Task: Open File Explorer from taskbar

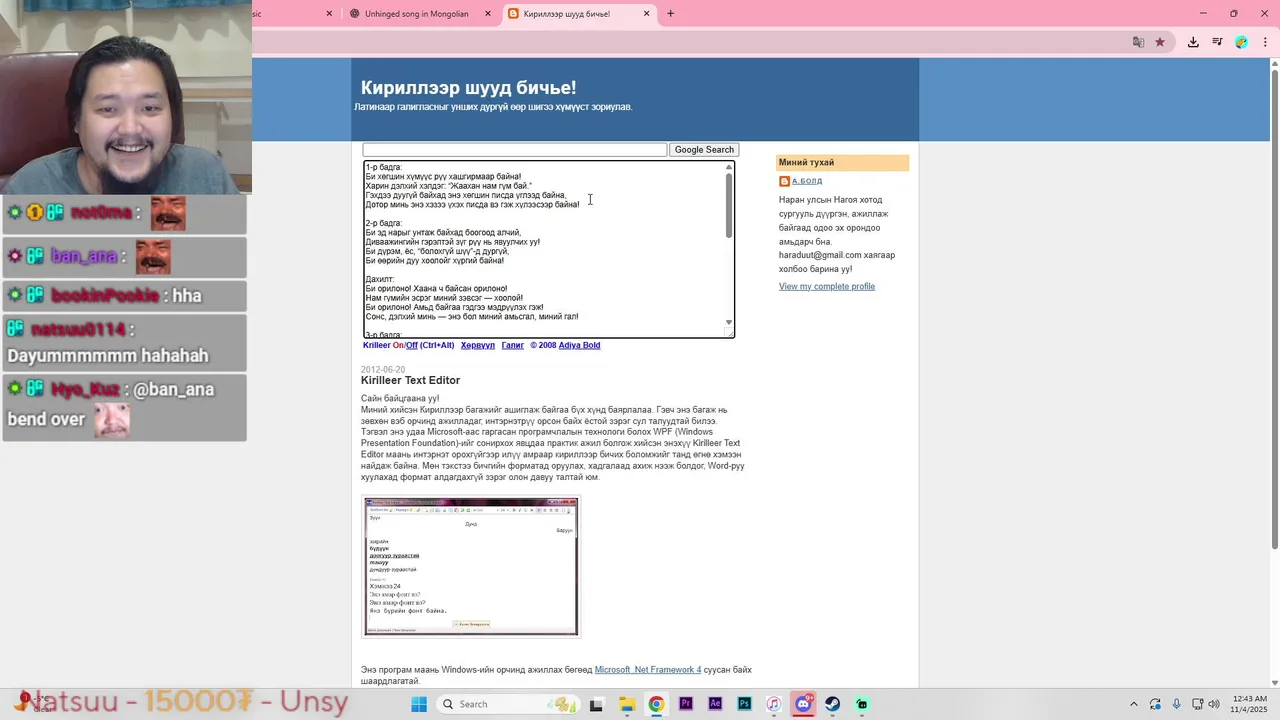Action: tap(626, 704)
